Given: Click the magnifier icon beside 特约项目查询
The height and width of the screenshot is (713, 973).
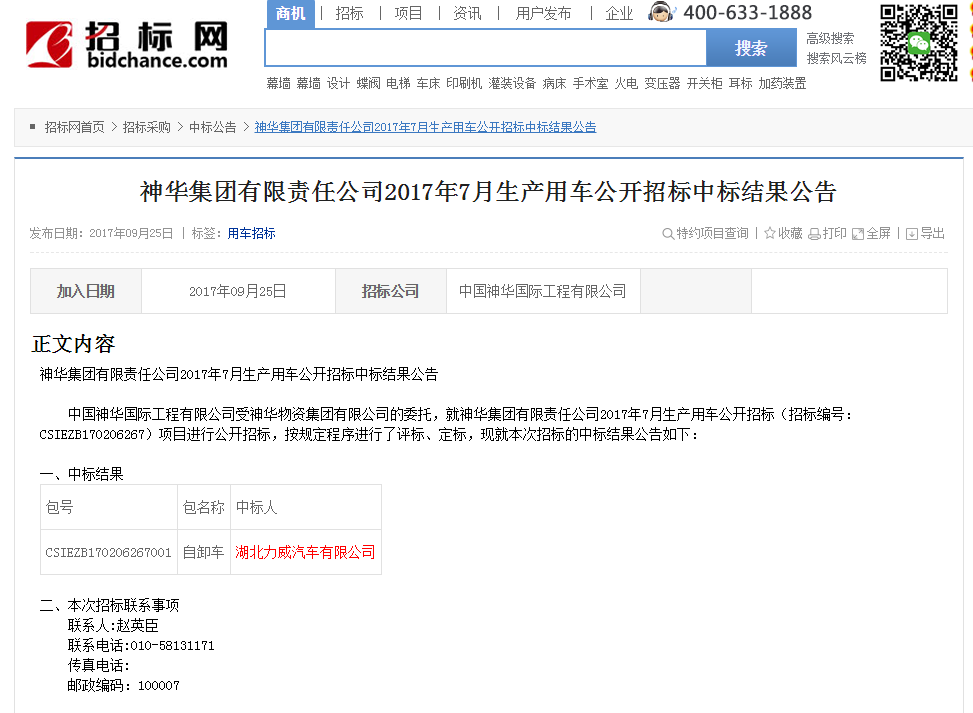Looking at the screenshot, I should point(668,234).
